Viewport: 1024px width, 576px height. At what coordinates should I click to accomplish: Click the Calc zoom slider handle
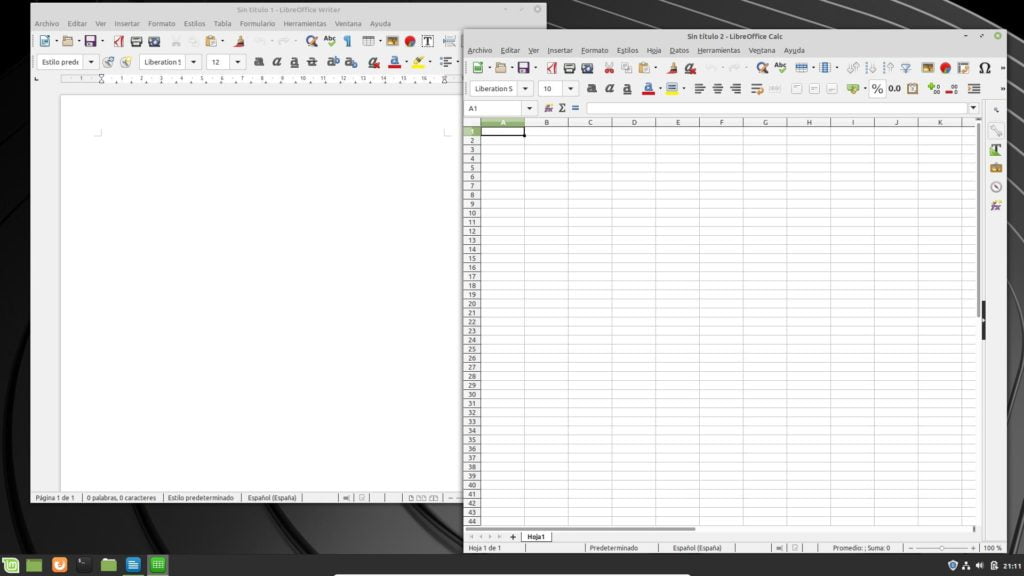pos(941,548)
